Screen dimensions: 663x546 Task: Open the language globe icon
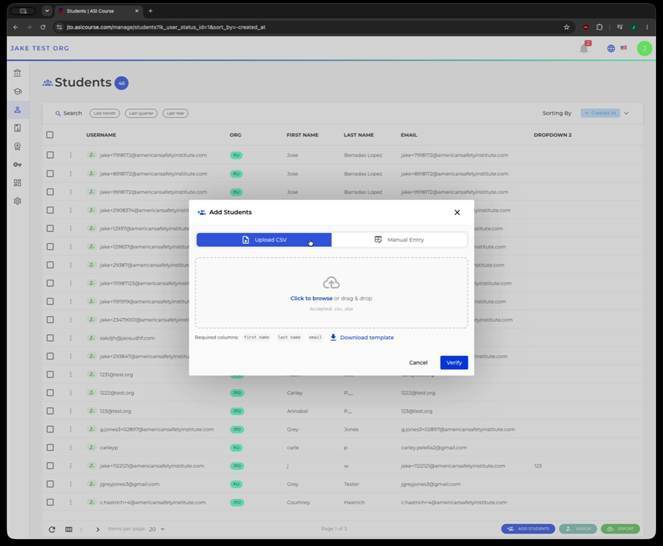point(611,48)
